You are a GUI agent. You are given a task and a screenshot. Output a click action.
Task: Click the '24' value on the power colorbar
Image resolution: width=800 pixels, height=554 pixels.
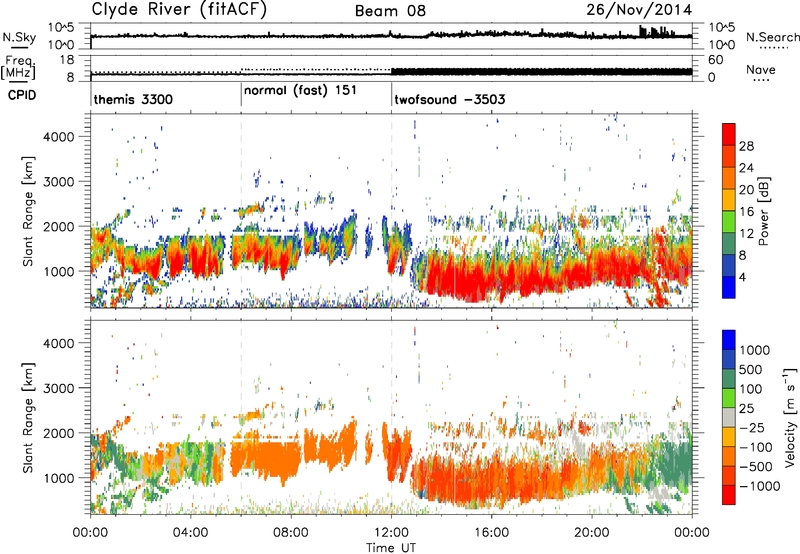click(746, 168)
